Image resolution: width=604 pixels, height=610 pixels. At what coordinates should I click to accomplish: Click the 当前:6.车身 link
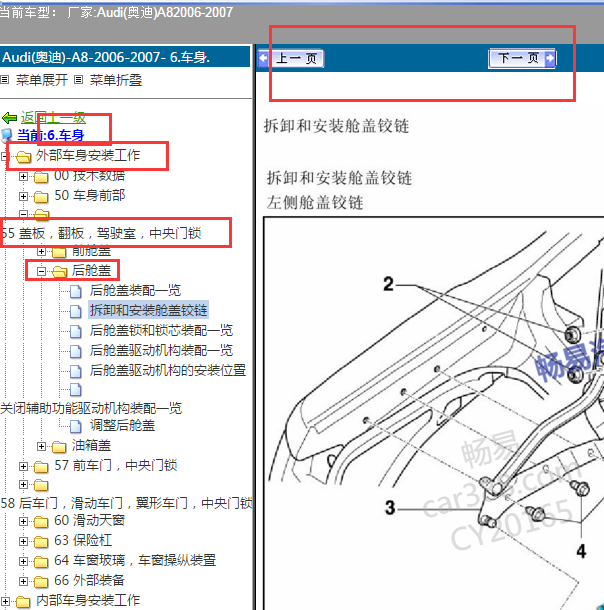(51, 135)
